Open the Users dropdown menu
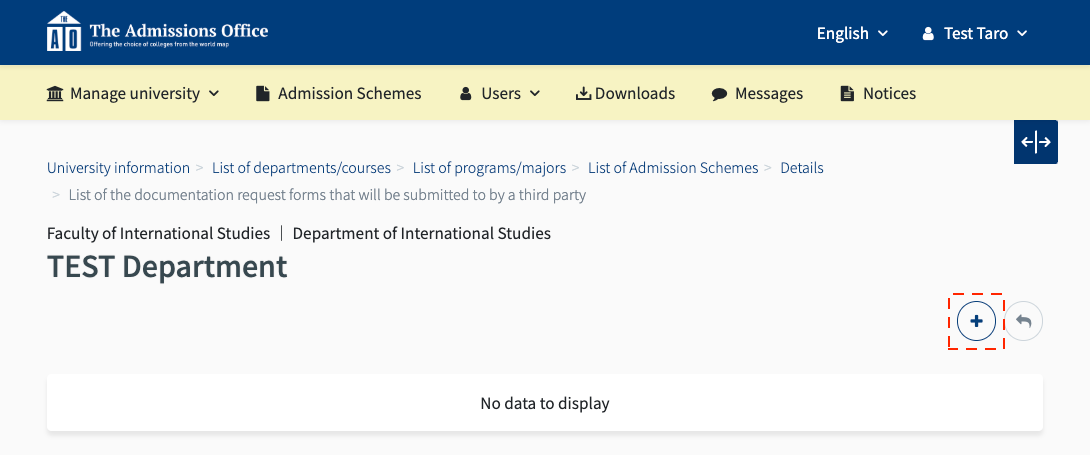1090x455 pixels. [500, 93]
